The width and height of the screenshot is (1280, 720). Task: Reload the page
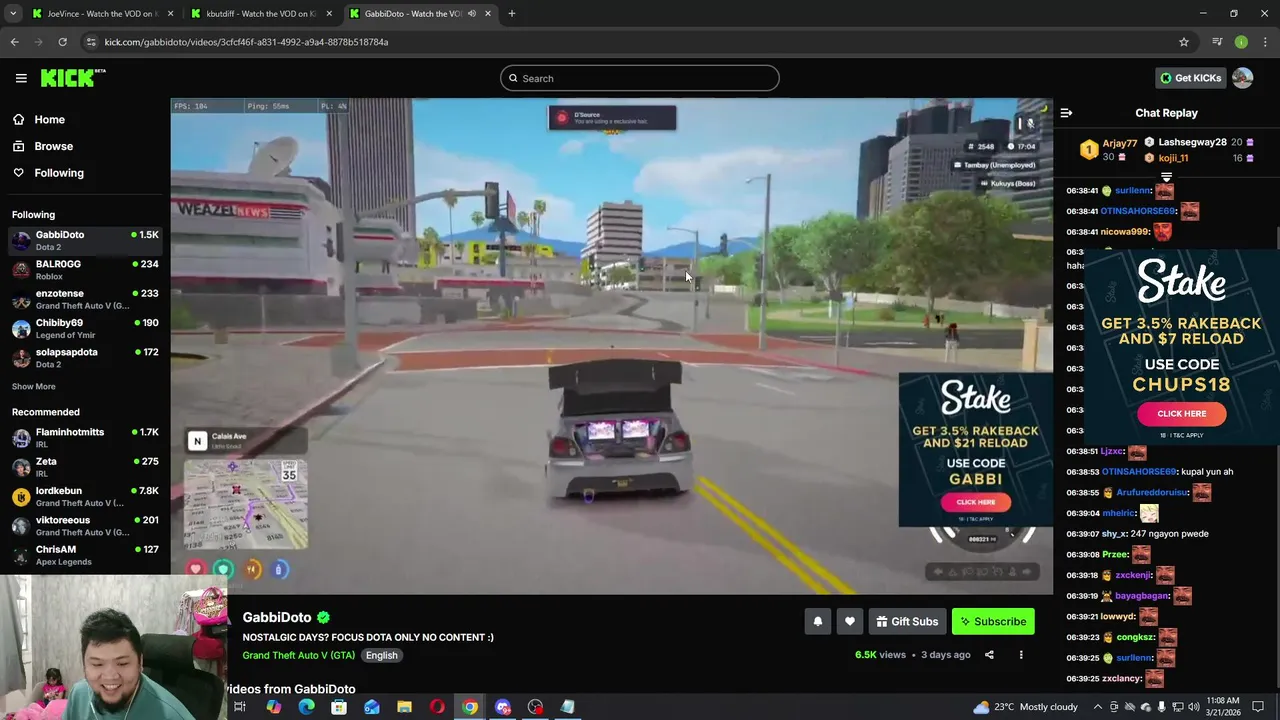[62, 42]
